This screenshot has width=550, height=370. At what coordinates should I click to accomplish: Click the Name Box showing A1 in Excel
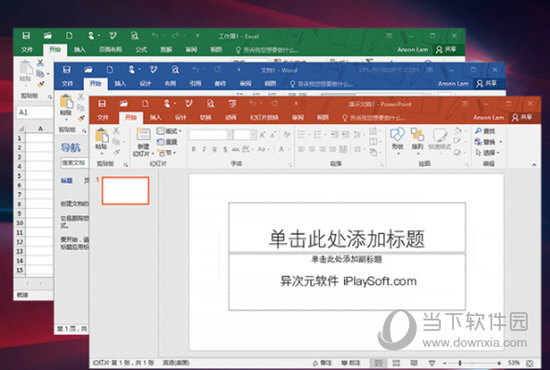pos(34,112)
